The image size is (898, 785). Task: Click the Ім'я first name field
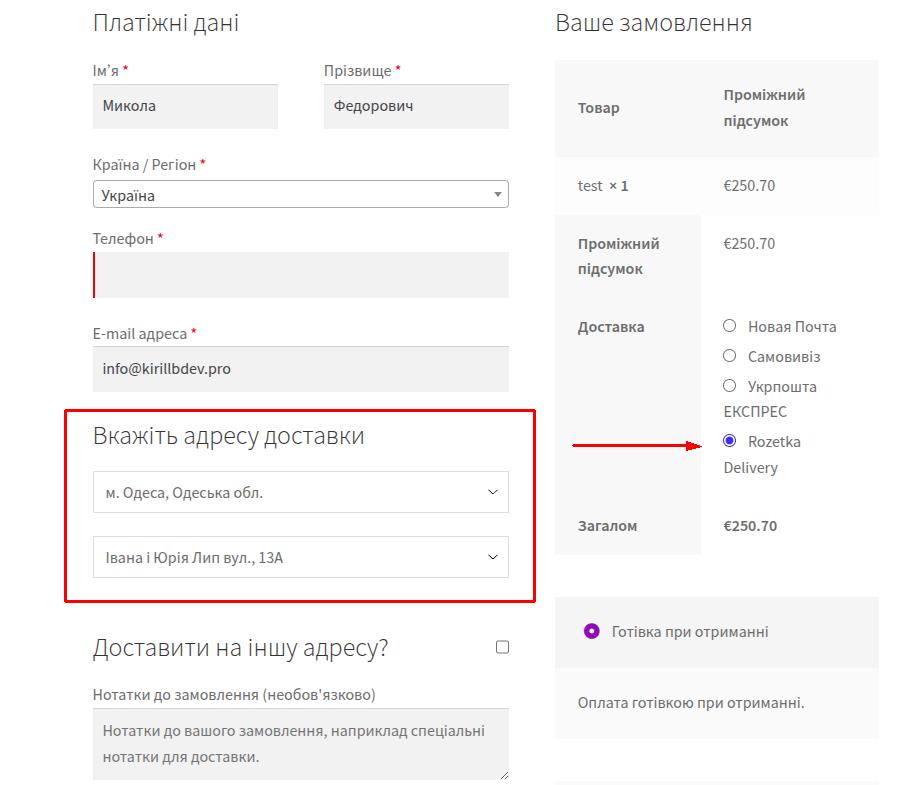pos(185,106)
